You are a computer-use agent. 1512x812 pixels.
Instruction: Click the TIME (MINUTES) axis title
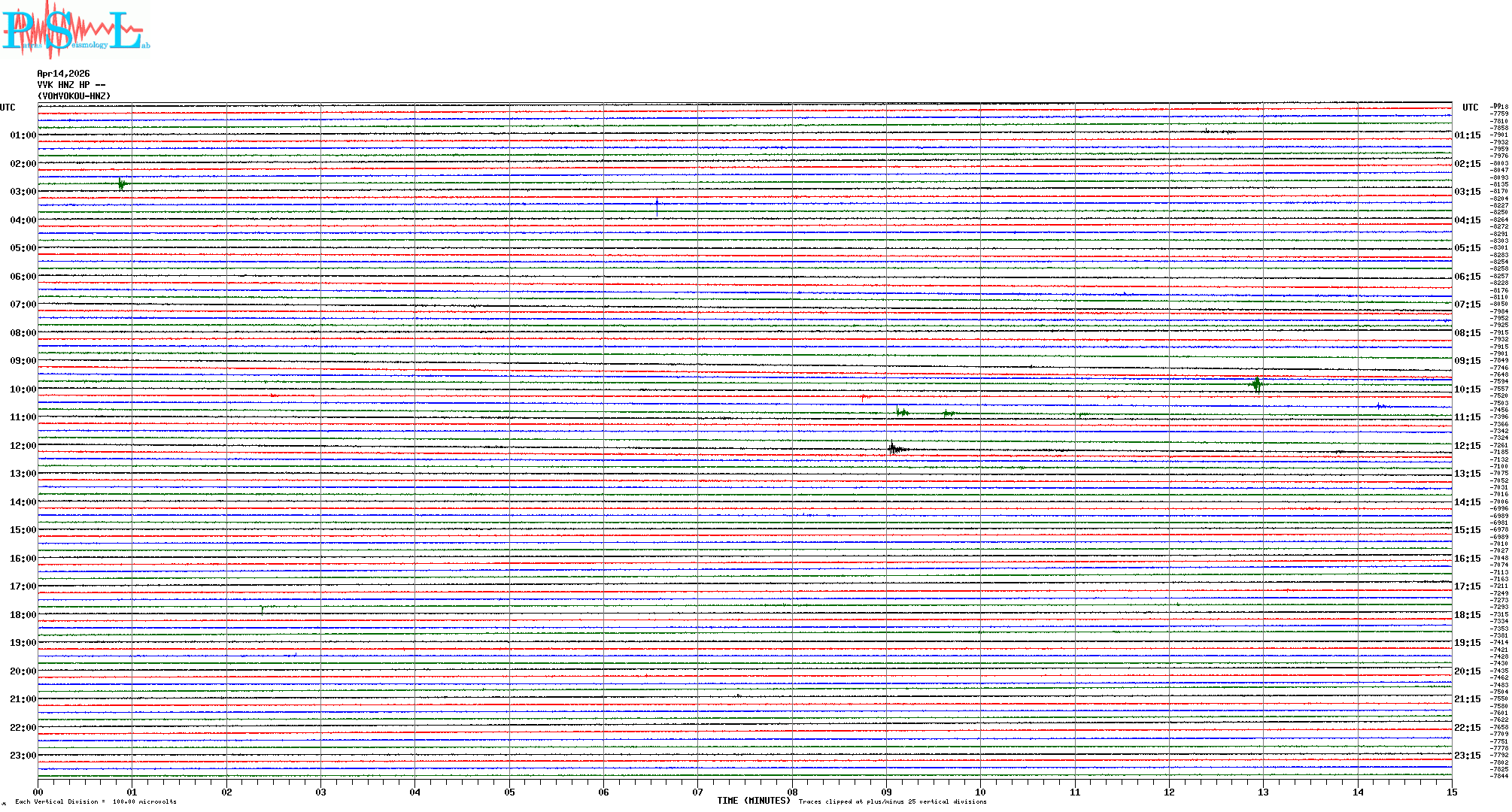[x=753, y=801]
